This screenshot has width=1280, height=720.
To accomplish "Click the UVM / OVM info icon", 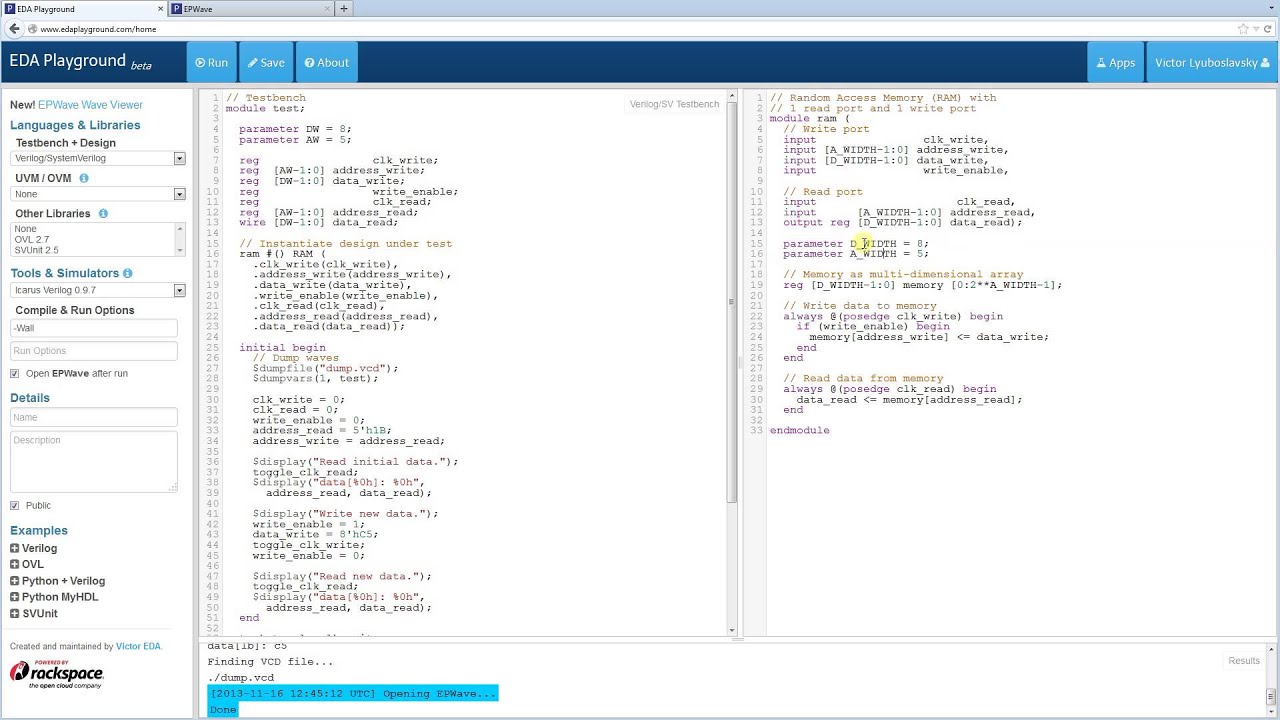I will 84,178.
